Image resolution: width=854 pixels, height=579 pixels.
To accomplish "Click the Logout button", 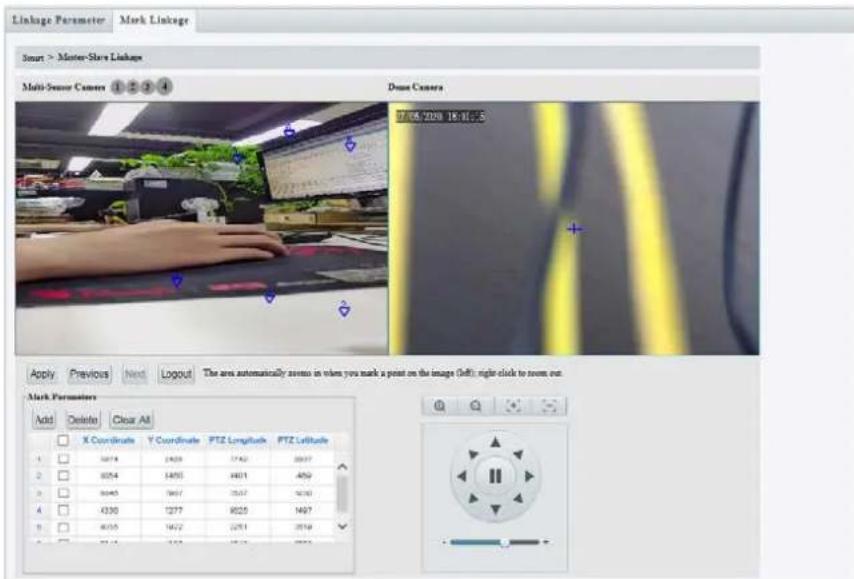I will (x=176, y=374).
